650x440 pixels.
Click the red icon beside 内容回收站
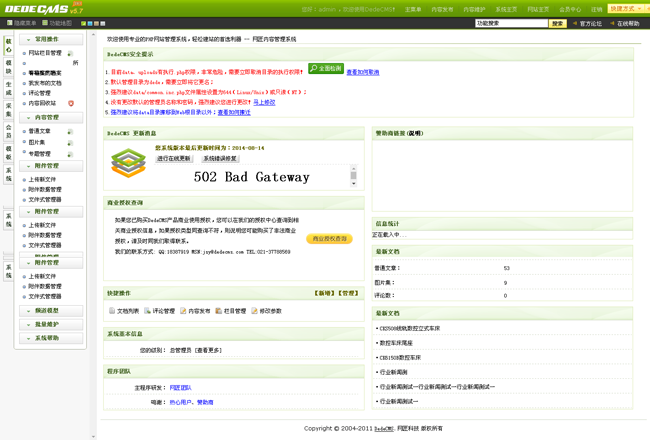71,103
